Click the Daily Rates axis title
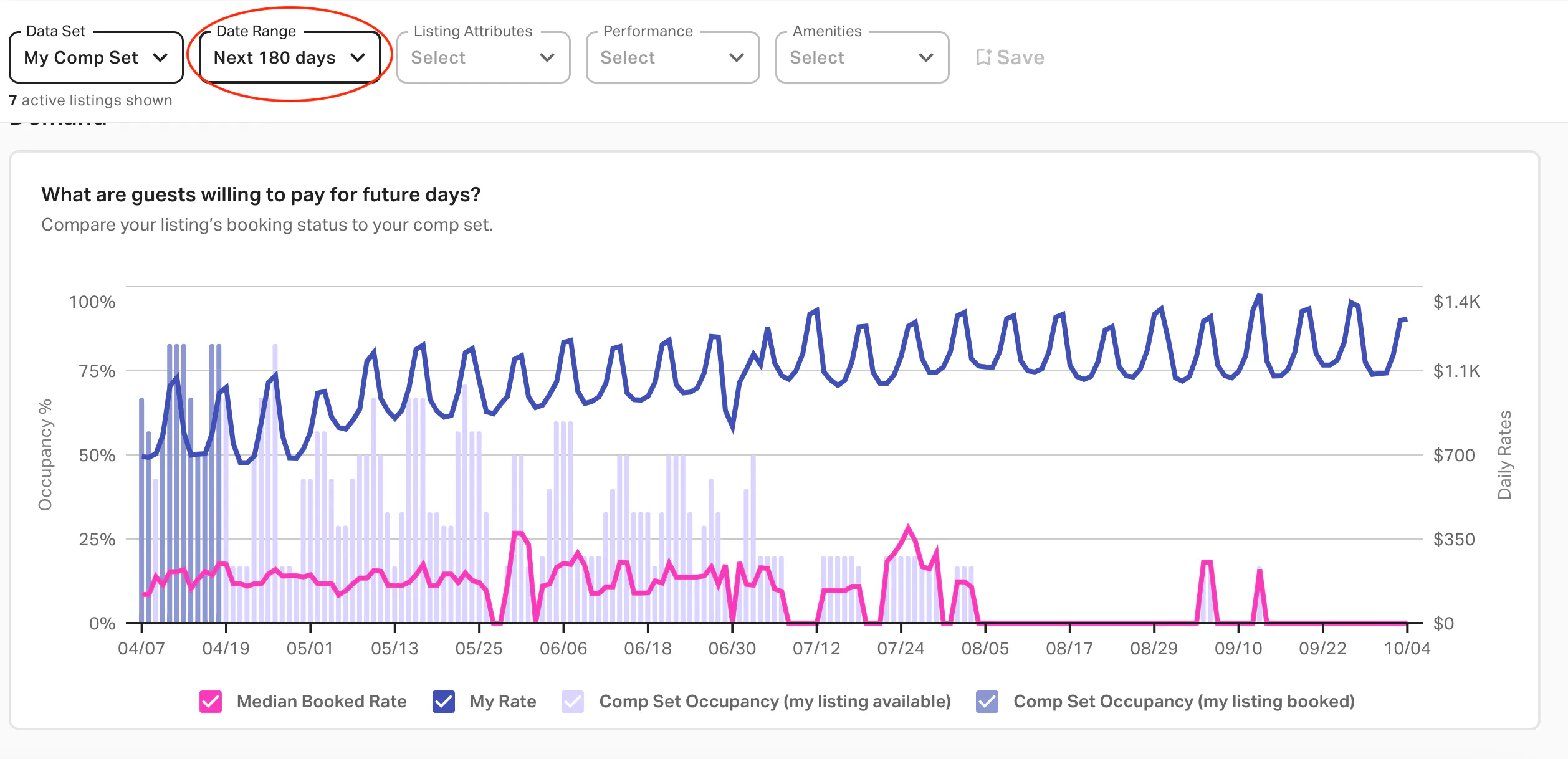 pos(1504,455)
